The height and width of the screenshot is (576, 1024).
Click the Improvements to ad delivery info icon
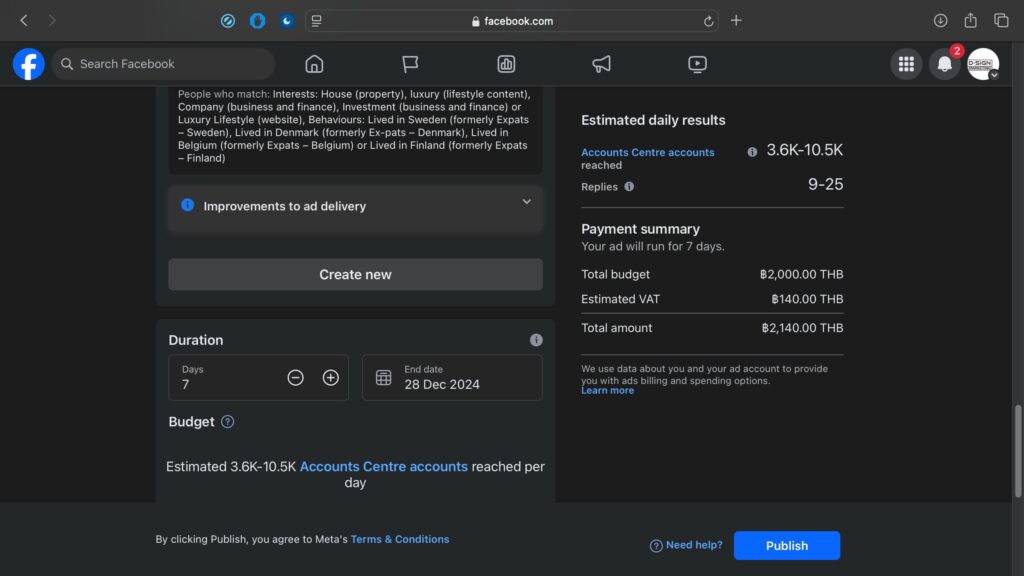tap(187, 205)
